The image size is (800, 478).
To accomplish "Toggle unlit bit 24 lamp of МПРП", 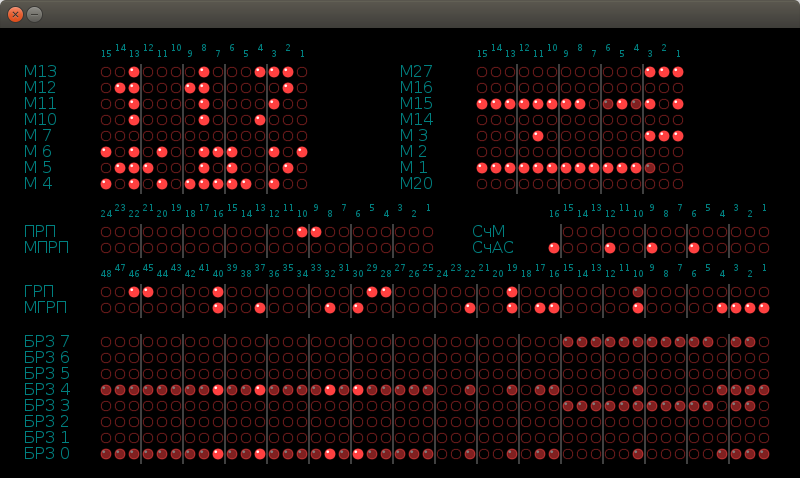I will click(x=106, y=248).
